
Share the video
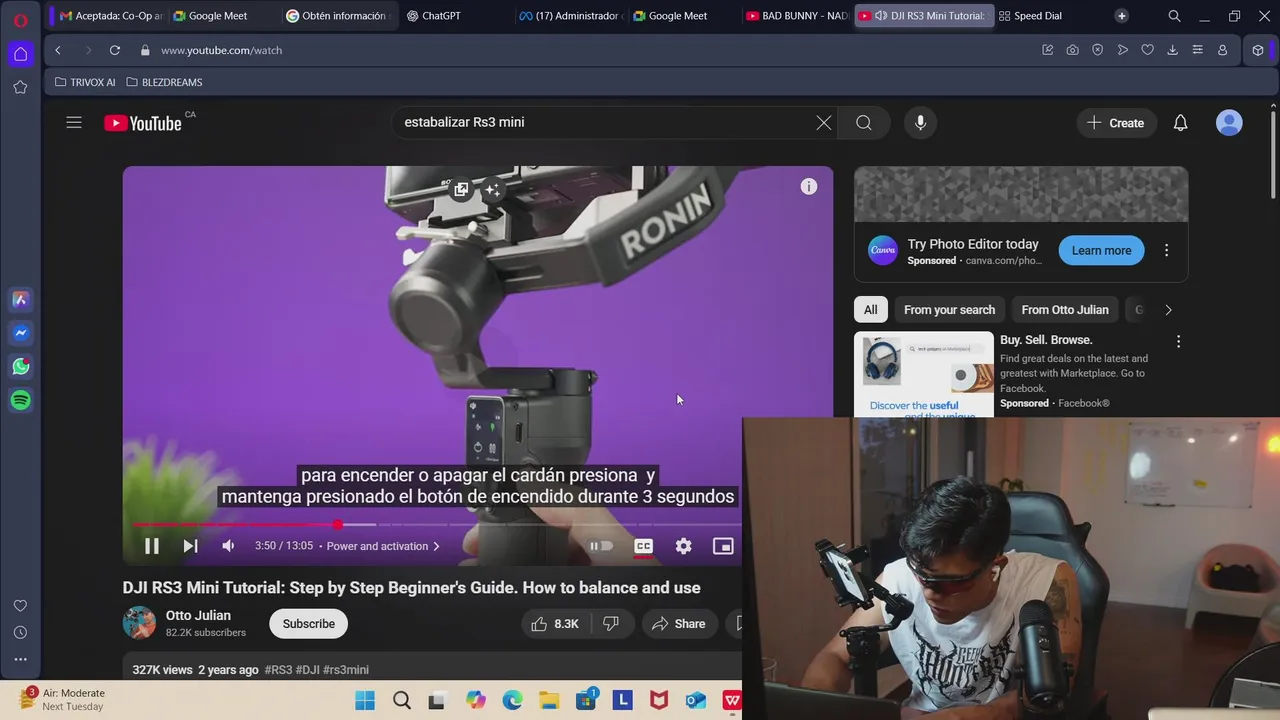(x=679, y=624)
